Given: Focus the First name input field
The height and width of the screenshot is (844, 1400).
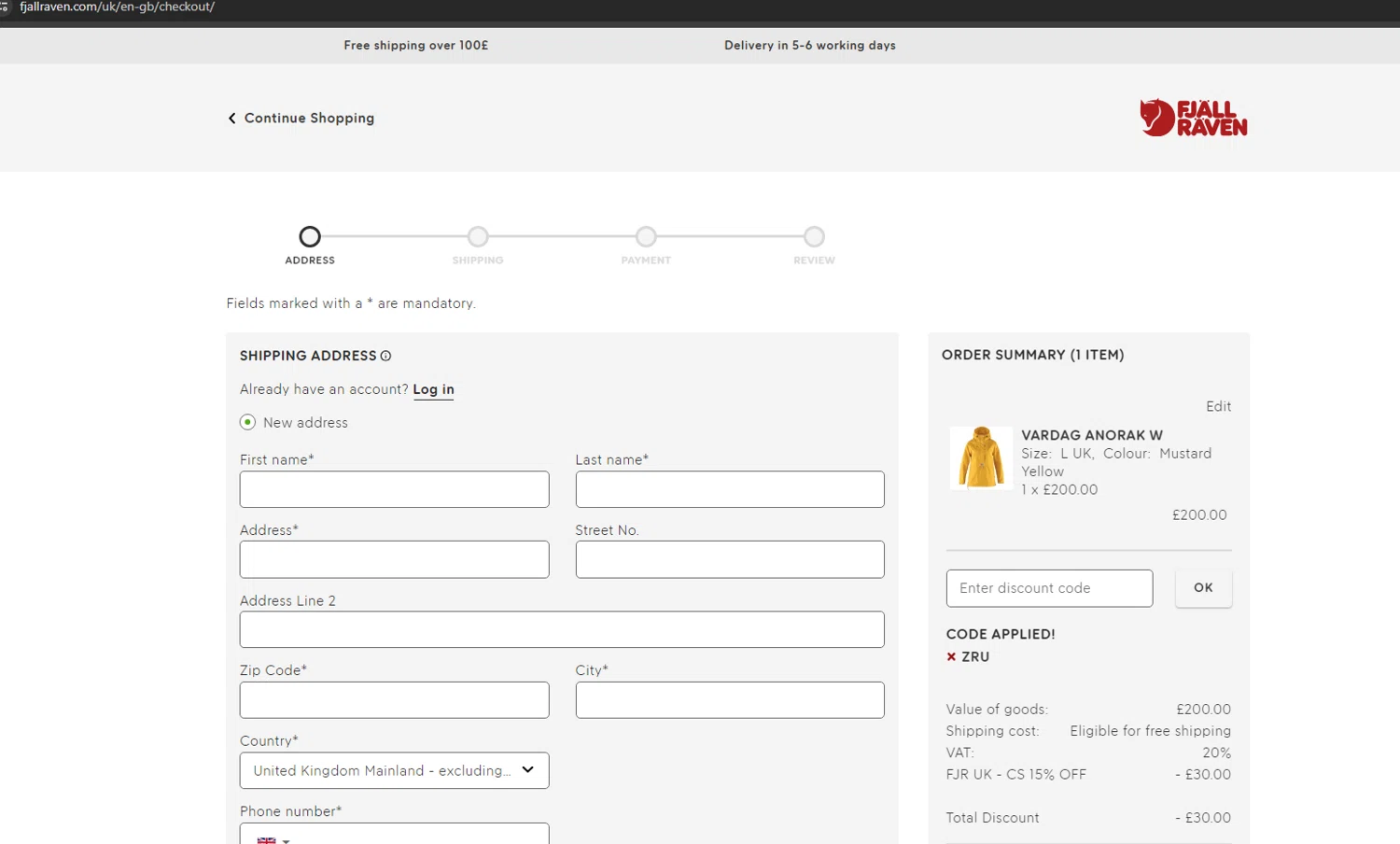Looking at the screenshot, I should coord(394,489).
